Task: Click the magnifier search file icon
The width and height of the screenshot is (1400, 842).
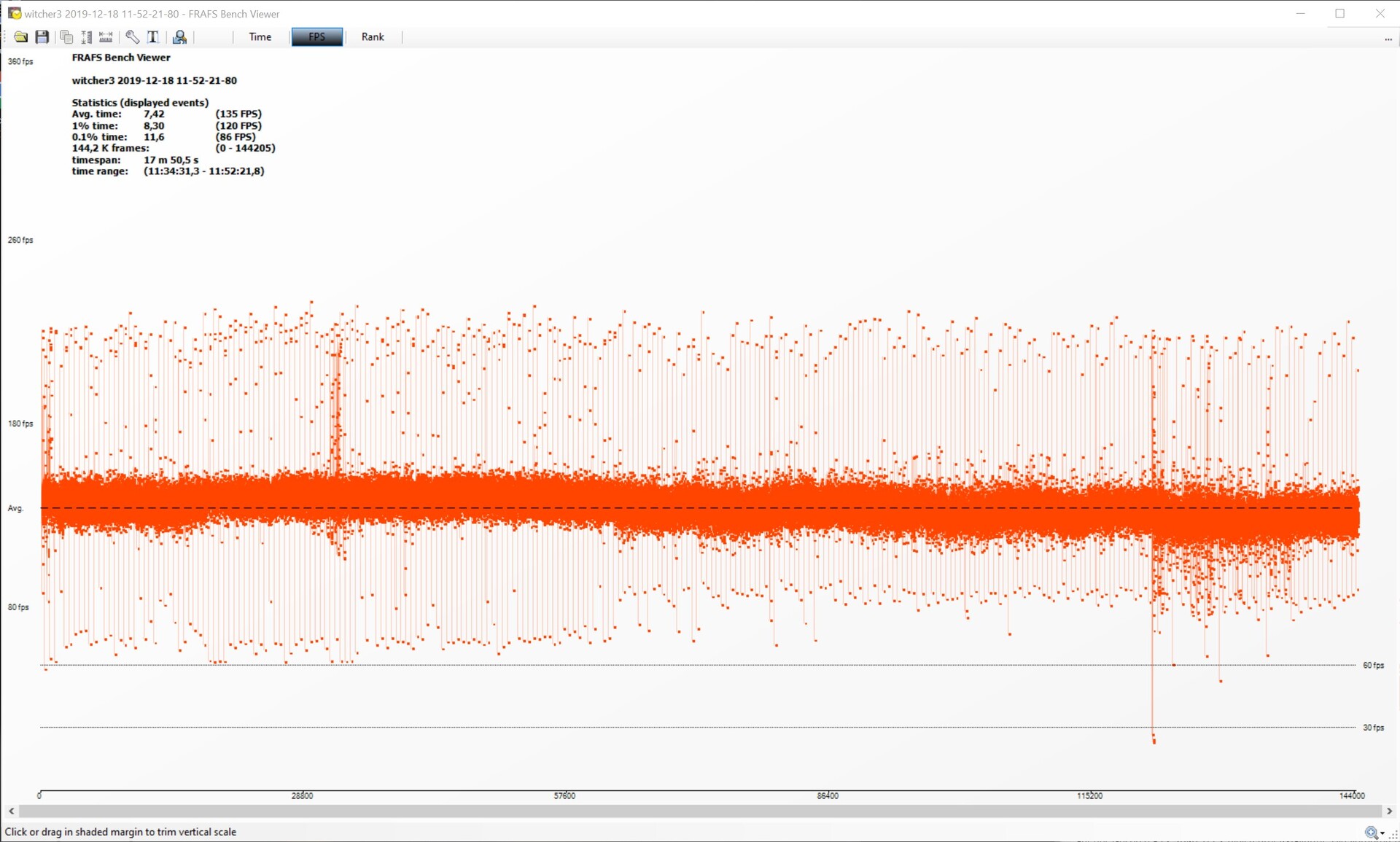Action: [x=179, y=37]
